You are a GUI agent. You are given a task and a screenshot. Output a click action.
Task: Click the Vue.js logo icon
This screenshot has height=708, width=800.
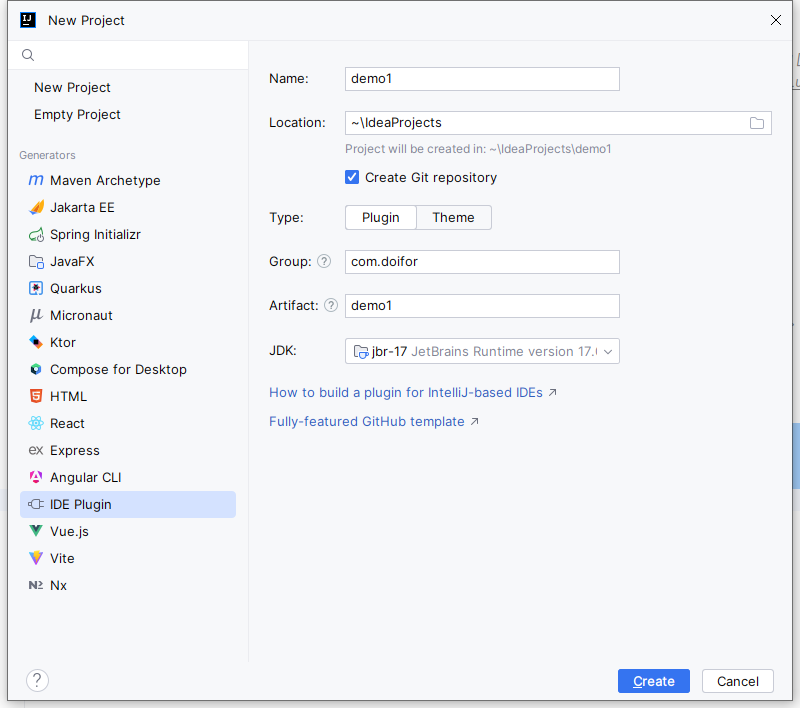tap(36, 531)
